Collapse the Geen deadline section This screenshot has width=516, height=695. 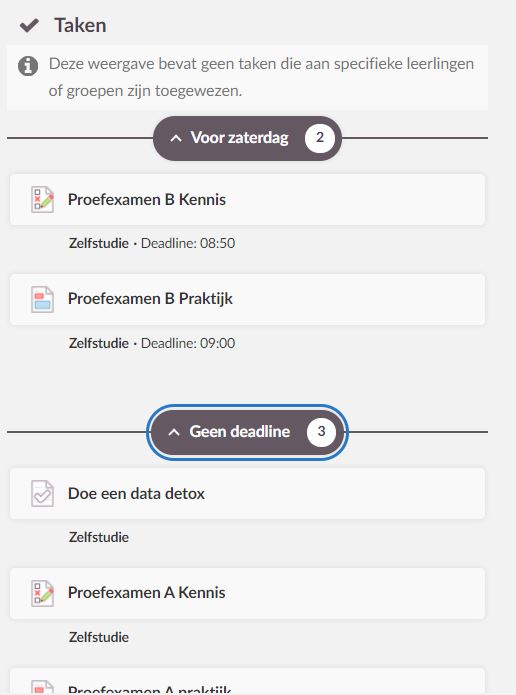247,432
